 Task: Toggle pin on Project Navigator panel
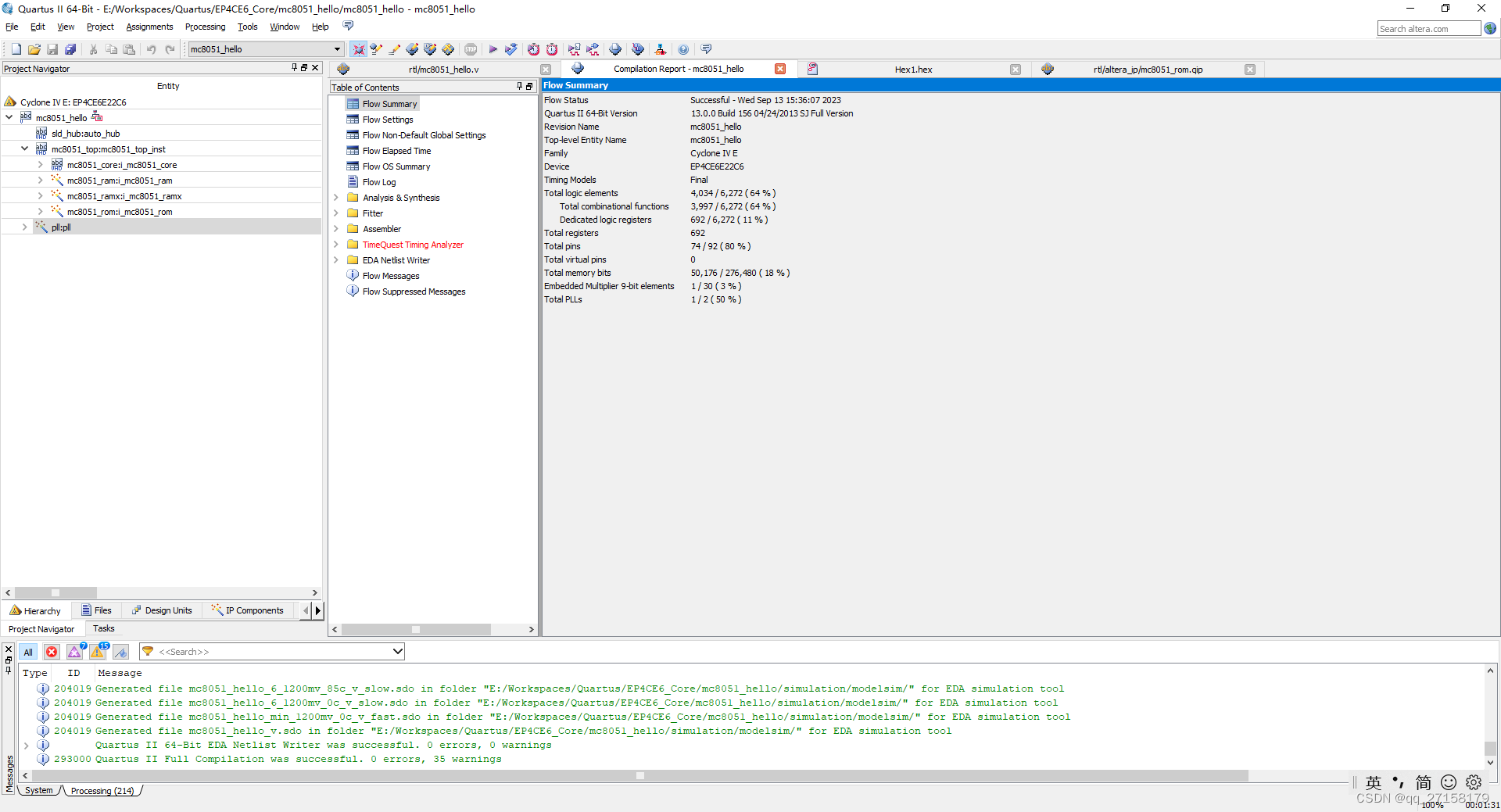coord(294,68)
